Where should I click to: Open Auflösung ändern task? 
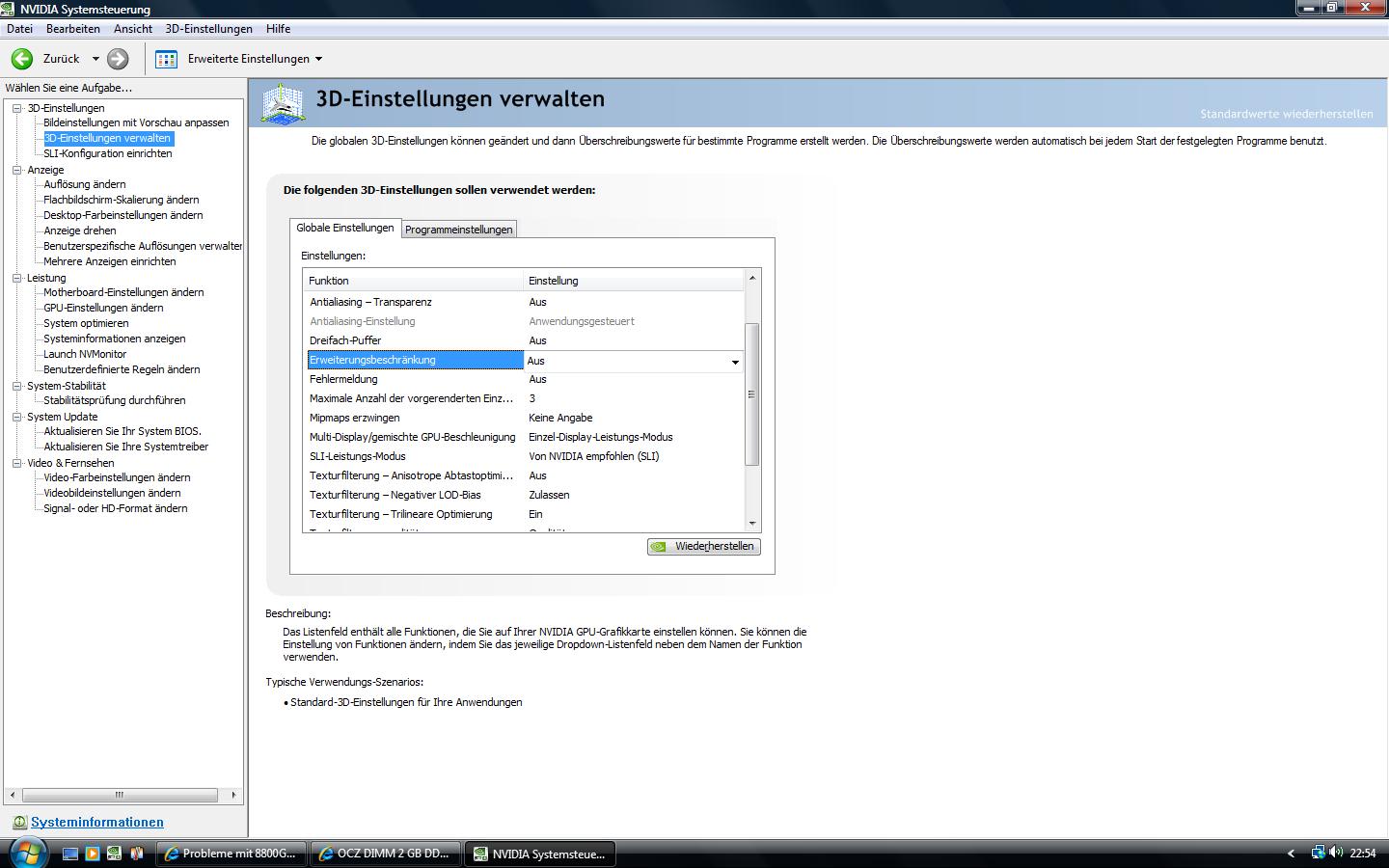coord(85,184)
